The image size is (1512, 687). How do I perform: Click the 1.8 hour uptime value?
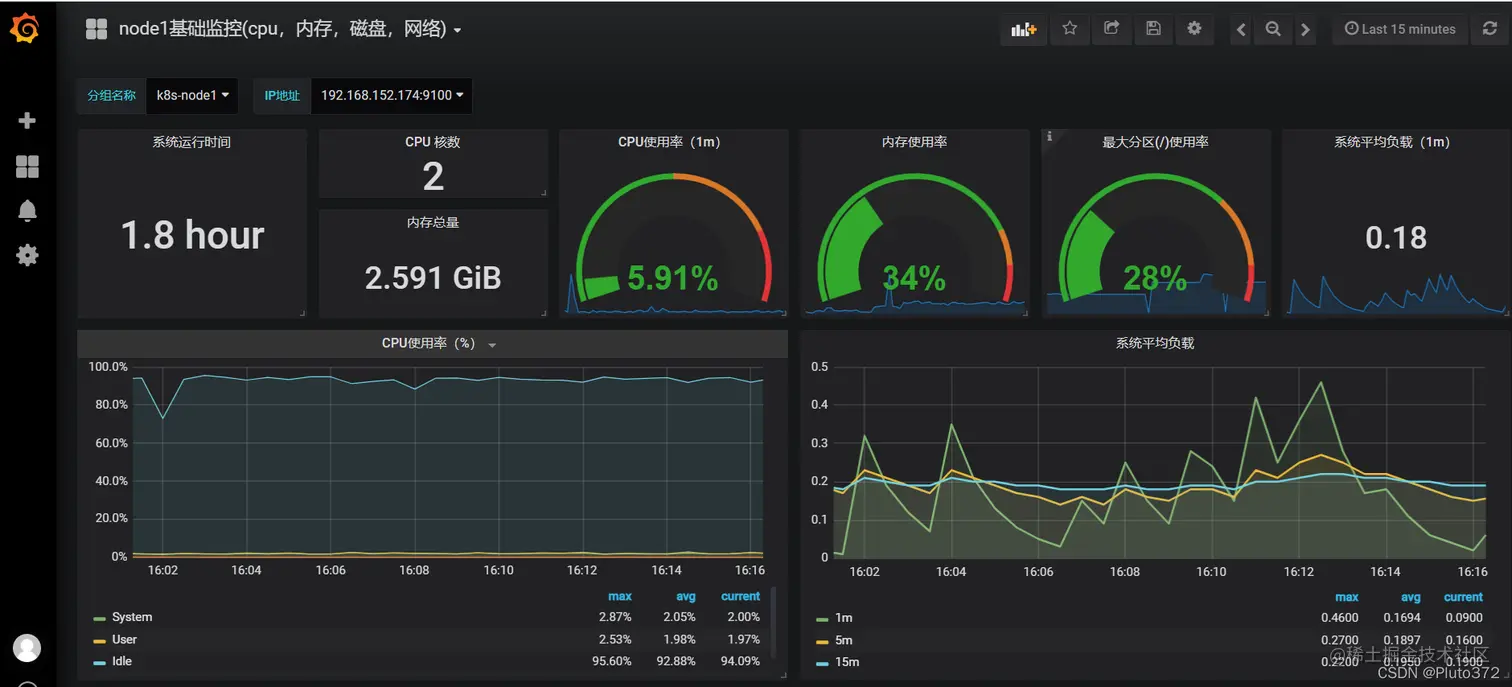[192, 235]
